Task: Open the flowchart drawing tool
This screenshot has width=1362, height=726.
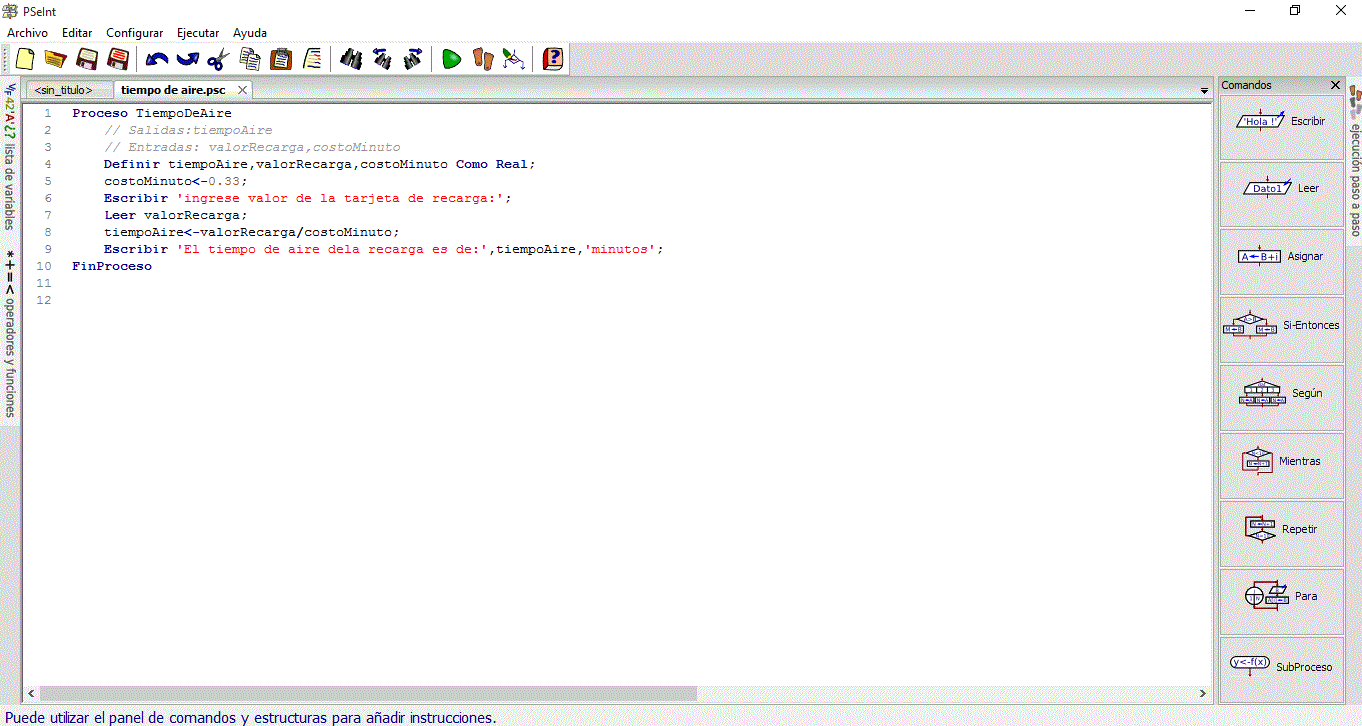Action: point(513,59)
